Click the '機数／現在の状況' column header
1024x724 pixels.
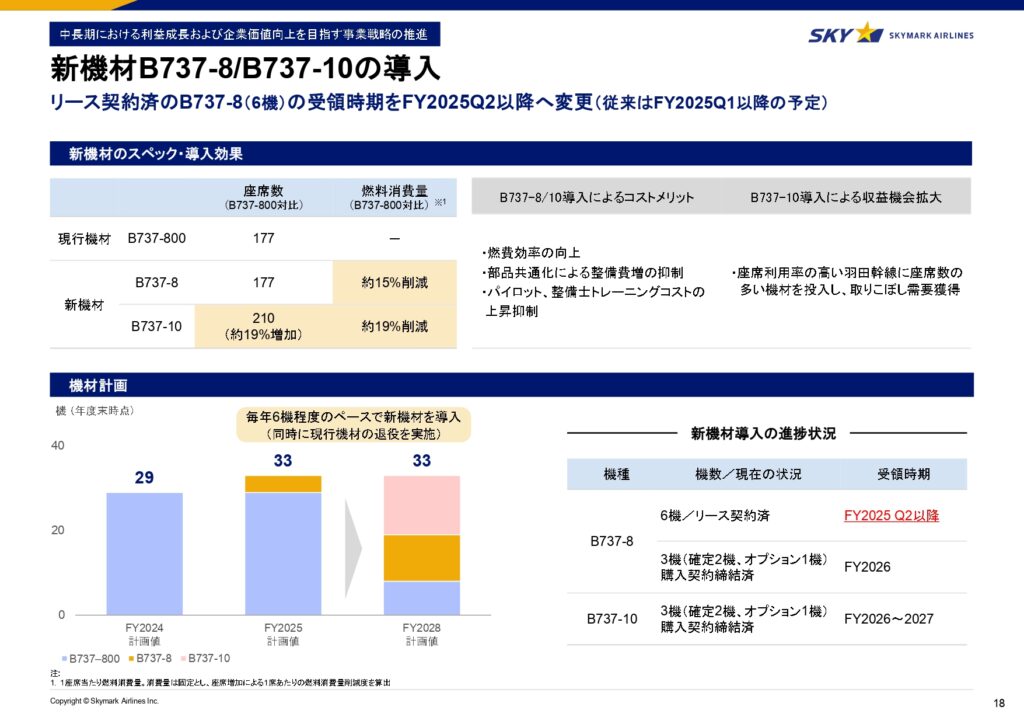(748, 475)
